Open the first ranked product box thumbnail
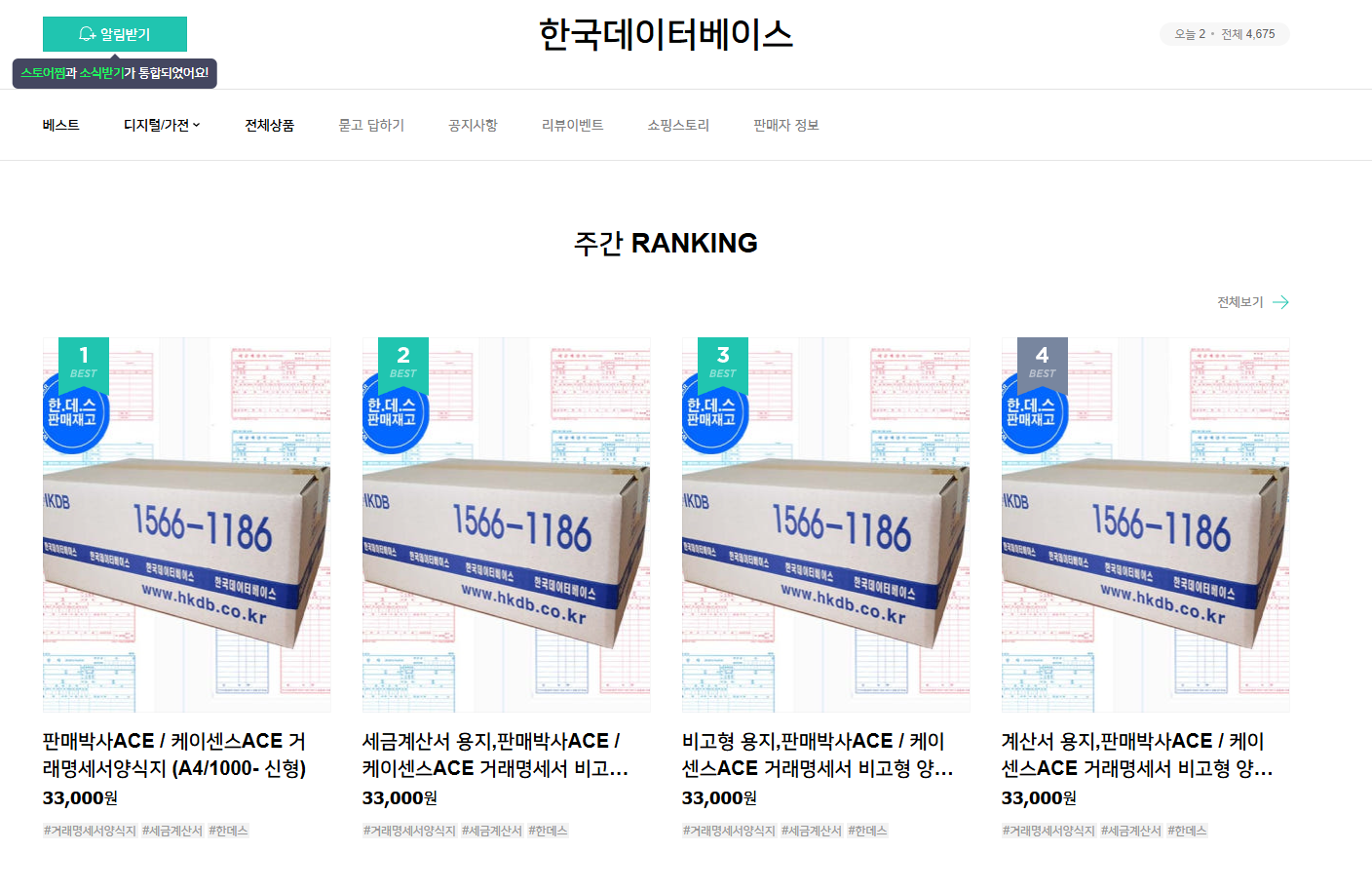The image size is (1372, 891). point(187,524)
